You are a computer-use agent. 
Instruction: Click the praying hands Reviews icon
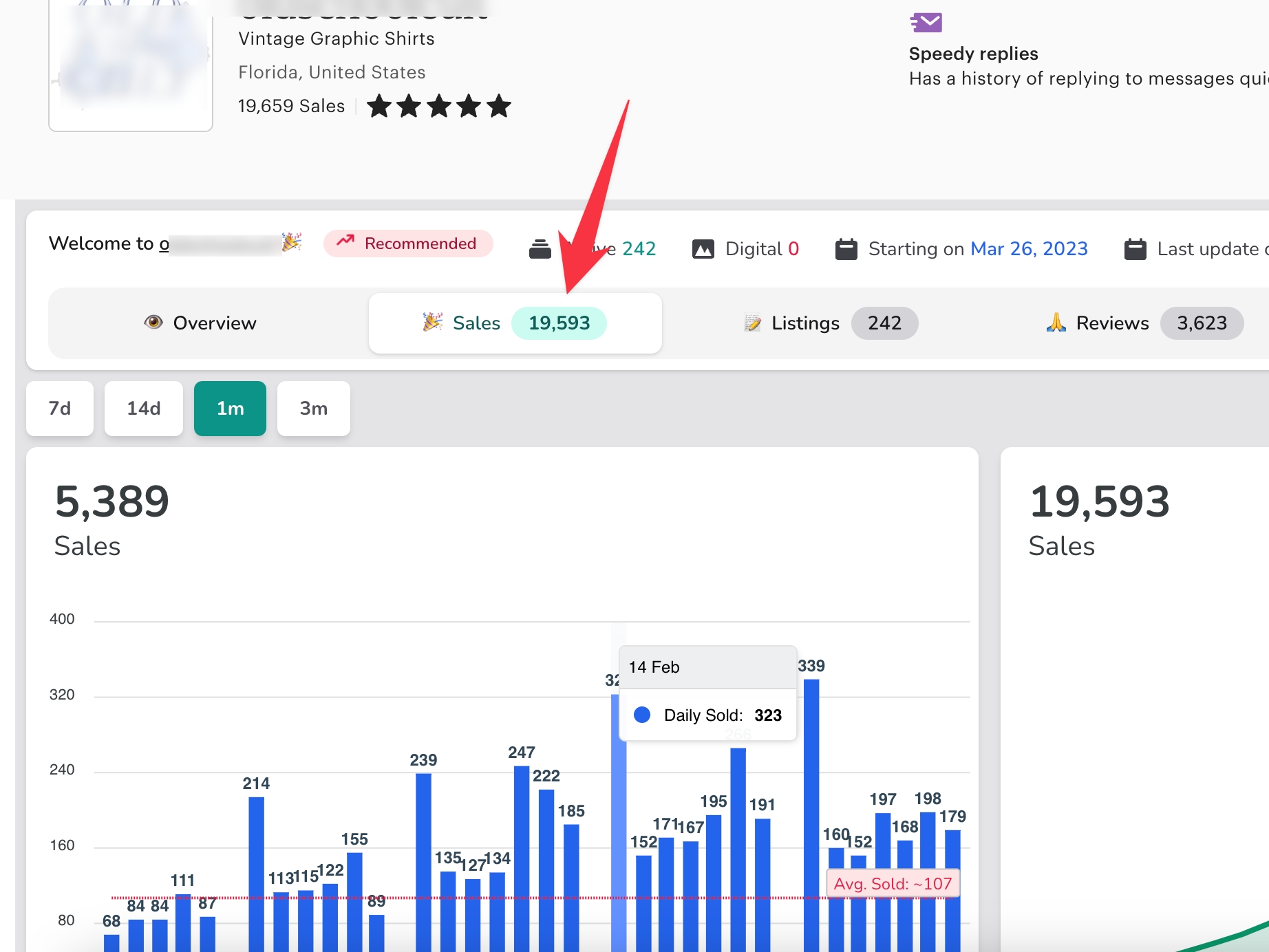click(1056, 323)
